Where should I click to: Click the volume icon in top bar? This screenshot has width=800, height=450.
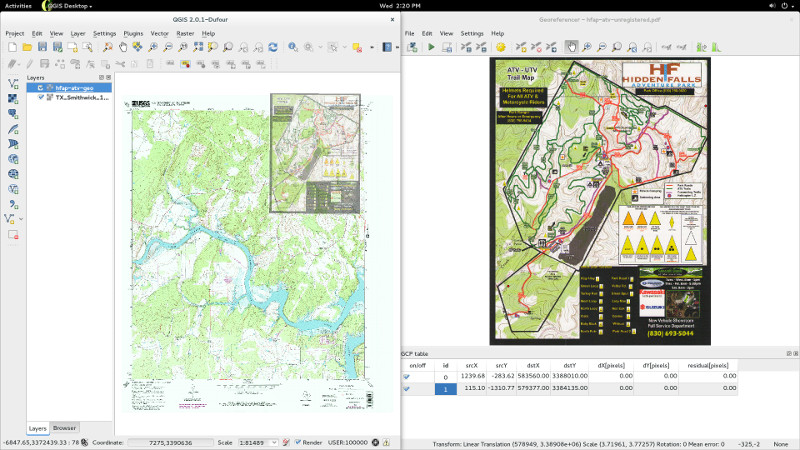[x=772, y=6]
